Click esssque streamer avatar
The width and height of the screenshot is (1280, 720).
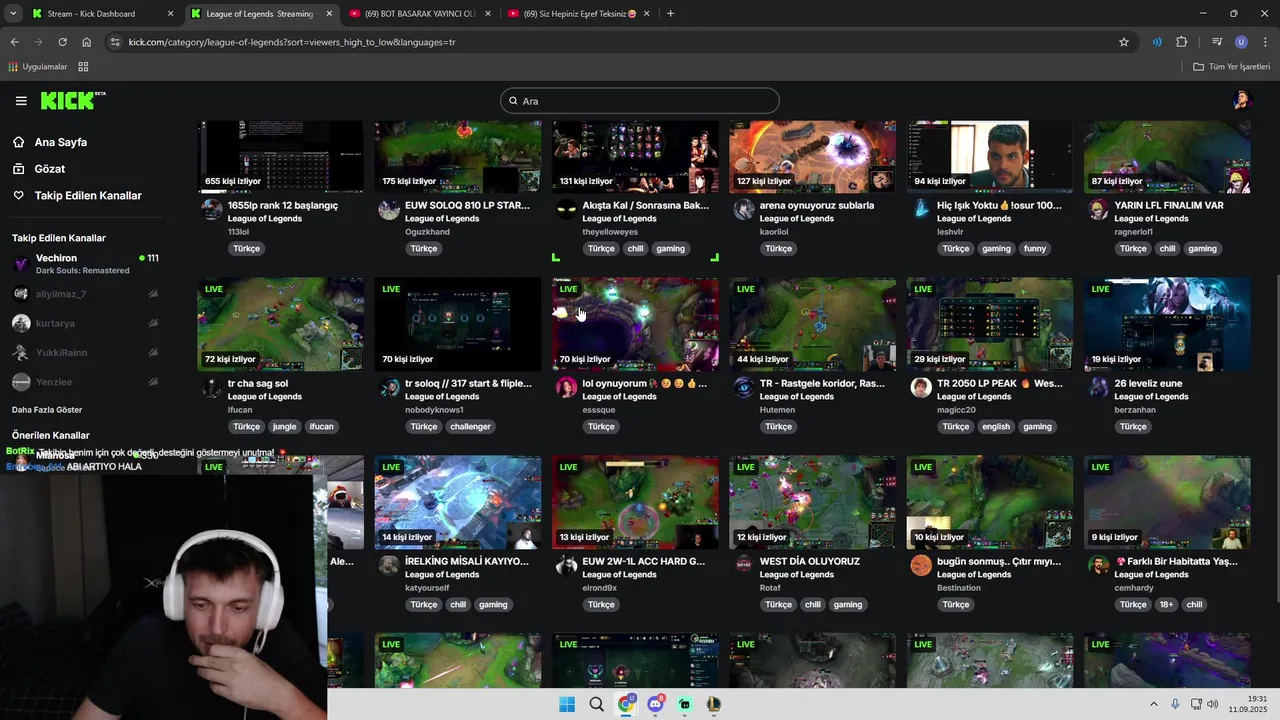pyautogui.click(x=566, y=388)
